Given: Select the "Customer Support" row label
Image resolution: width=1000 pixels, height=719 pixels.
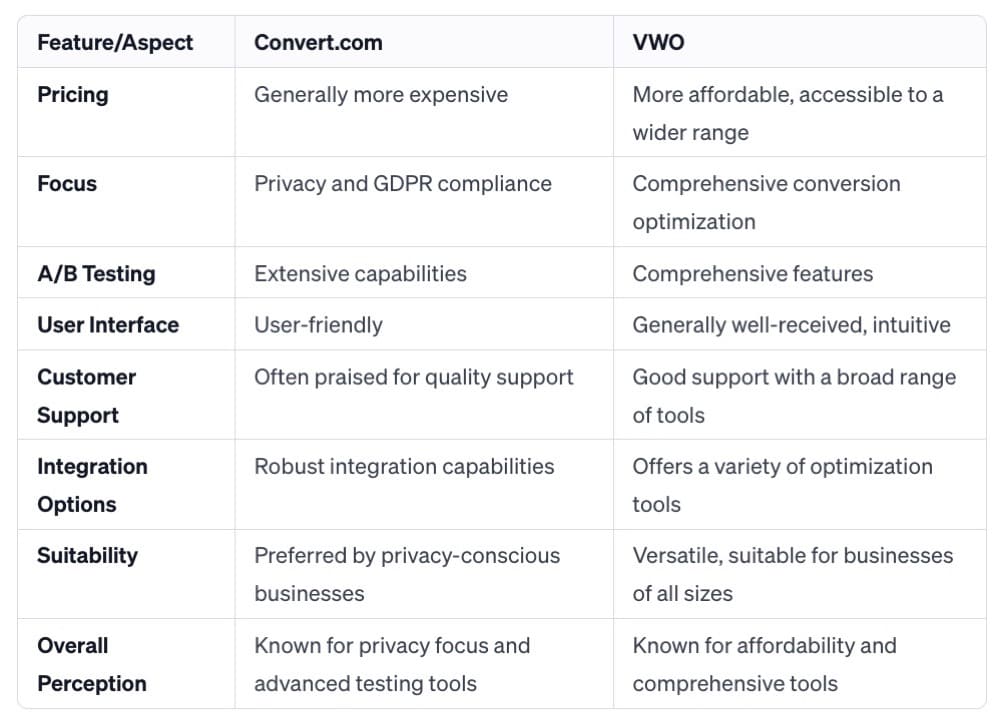Looking at the screenshot, I should (87, 395).
